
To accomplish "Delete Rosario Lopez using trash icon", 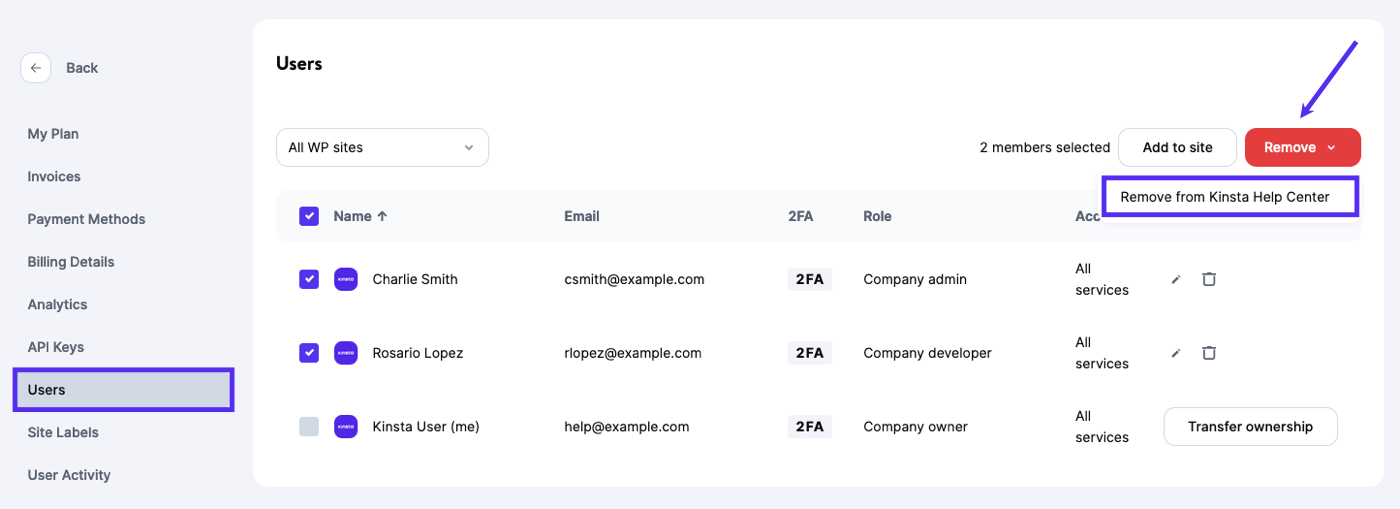I will coord(1209,353).
